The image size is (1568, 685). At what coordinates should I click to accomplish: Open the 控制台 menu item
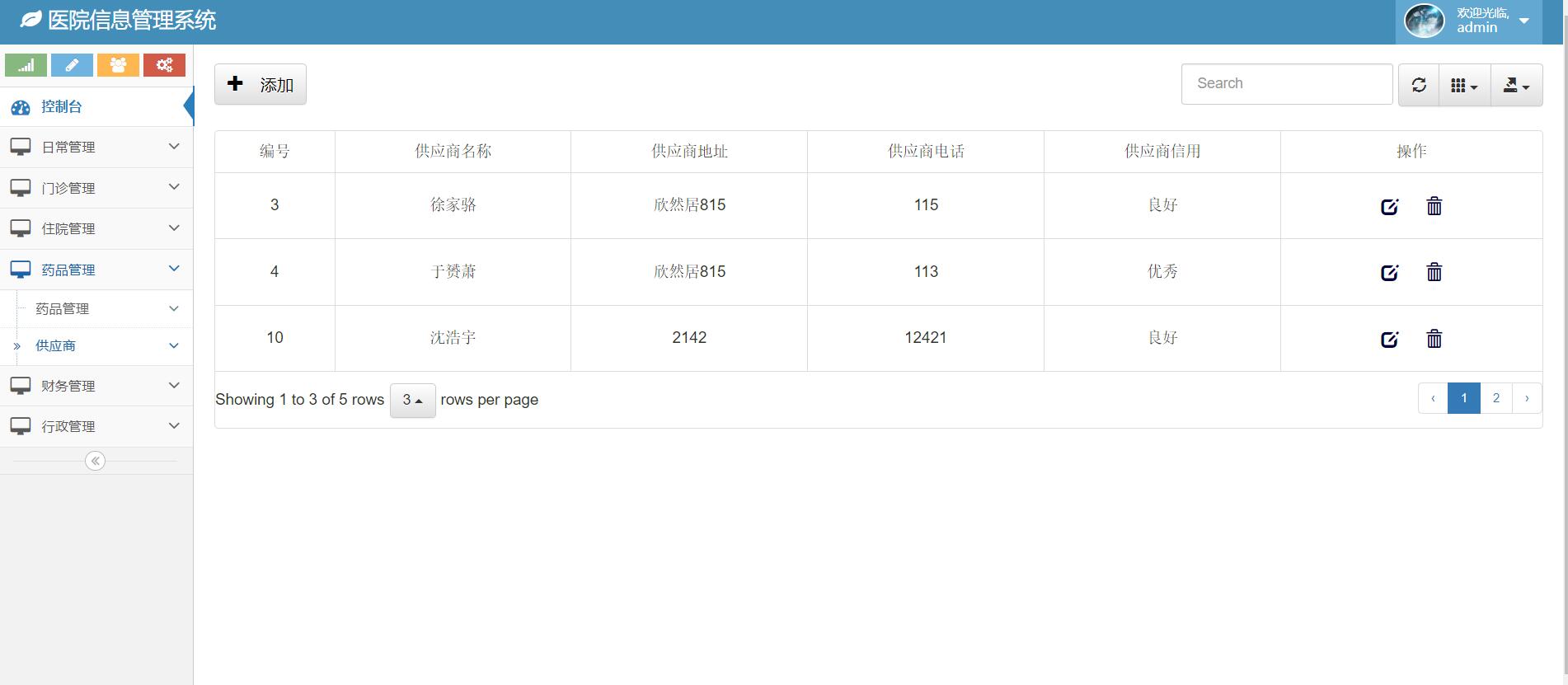coord(96,107)
